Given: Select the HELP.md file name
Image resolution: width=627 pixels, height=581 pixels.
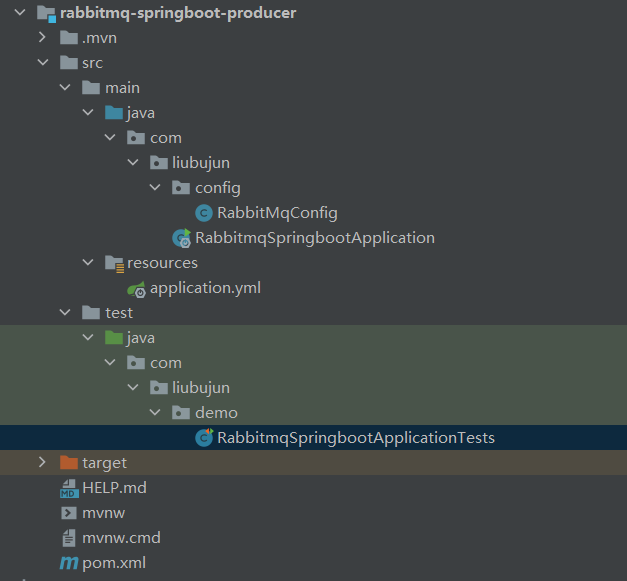Looking at the screenshot, I should pyautogui.click(x=114, y=488).
